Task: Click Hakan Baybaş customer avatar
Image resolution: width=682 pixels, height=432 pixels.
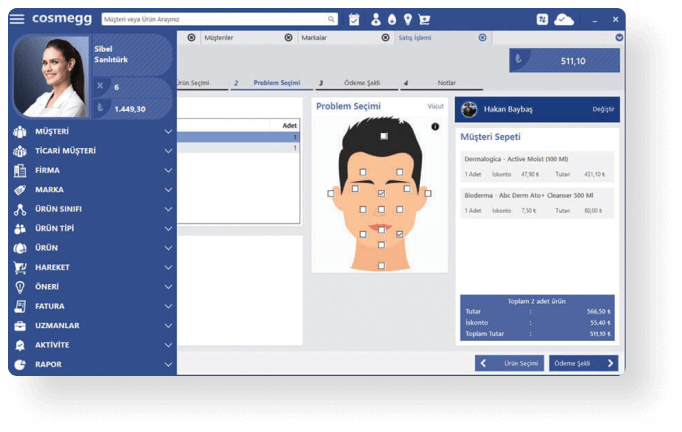Action: (x=469, y=109)
